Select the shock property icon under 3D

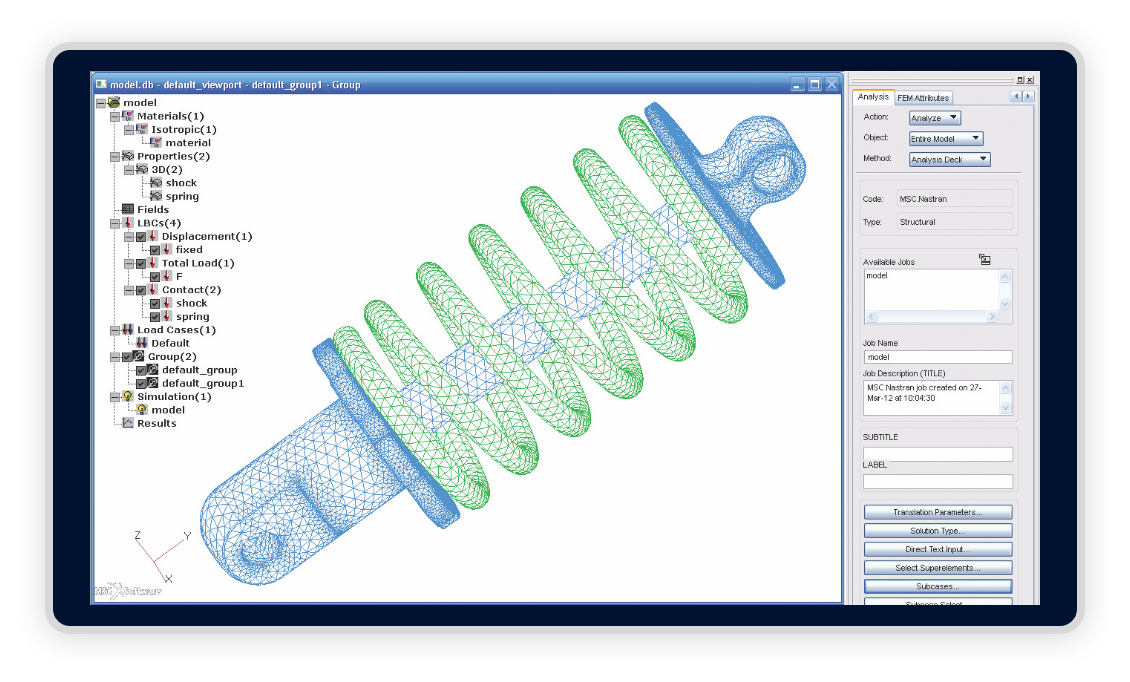[x=156, y=183]
